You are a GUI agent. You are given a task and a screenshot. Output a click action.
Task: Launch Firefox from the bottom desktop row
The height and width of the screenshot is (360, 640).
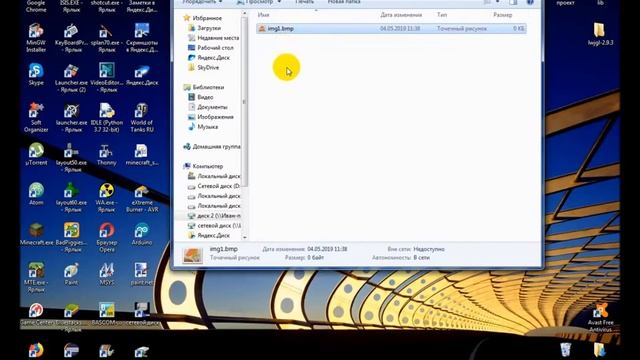pos(36,350)
